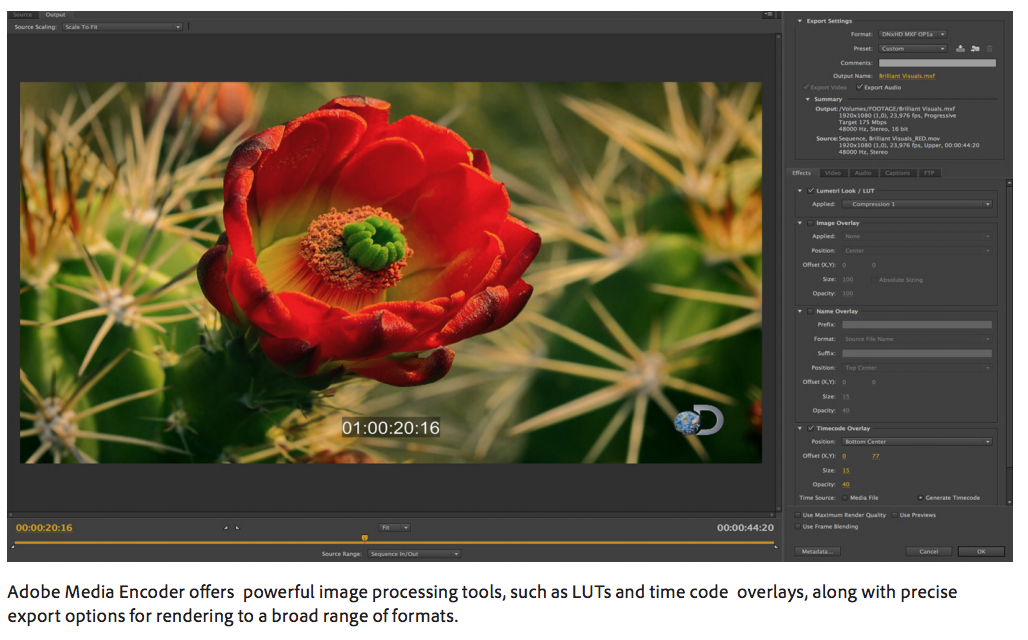The image size is (1028, 640).
Task: Disable the Timecode Overlay checkbox
Action: (x=810, y=428)
